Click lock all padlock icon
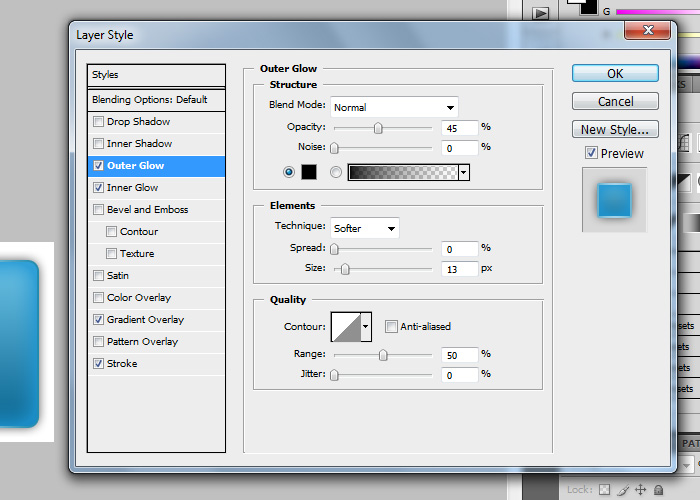Screen dimensions: 700x500 tap(658, 490)
